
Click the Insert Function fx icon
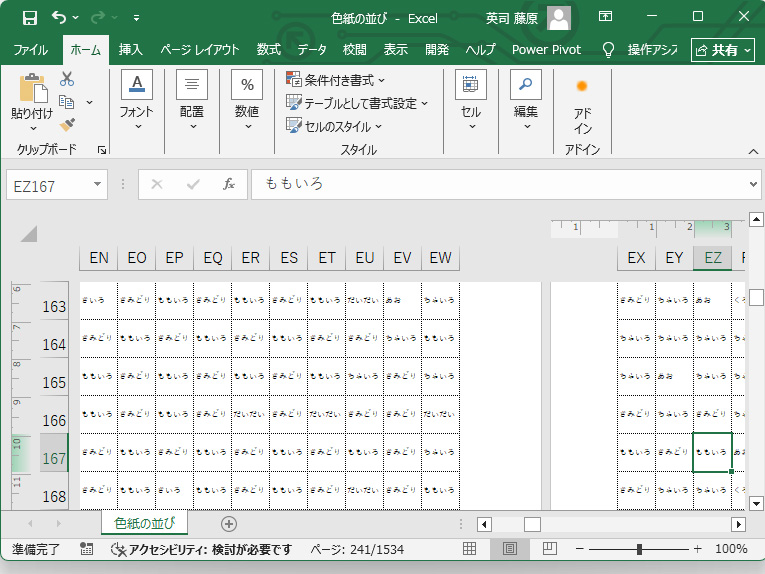point(228,184)
